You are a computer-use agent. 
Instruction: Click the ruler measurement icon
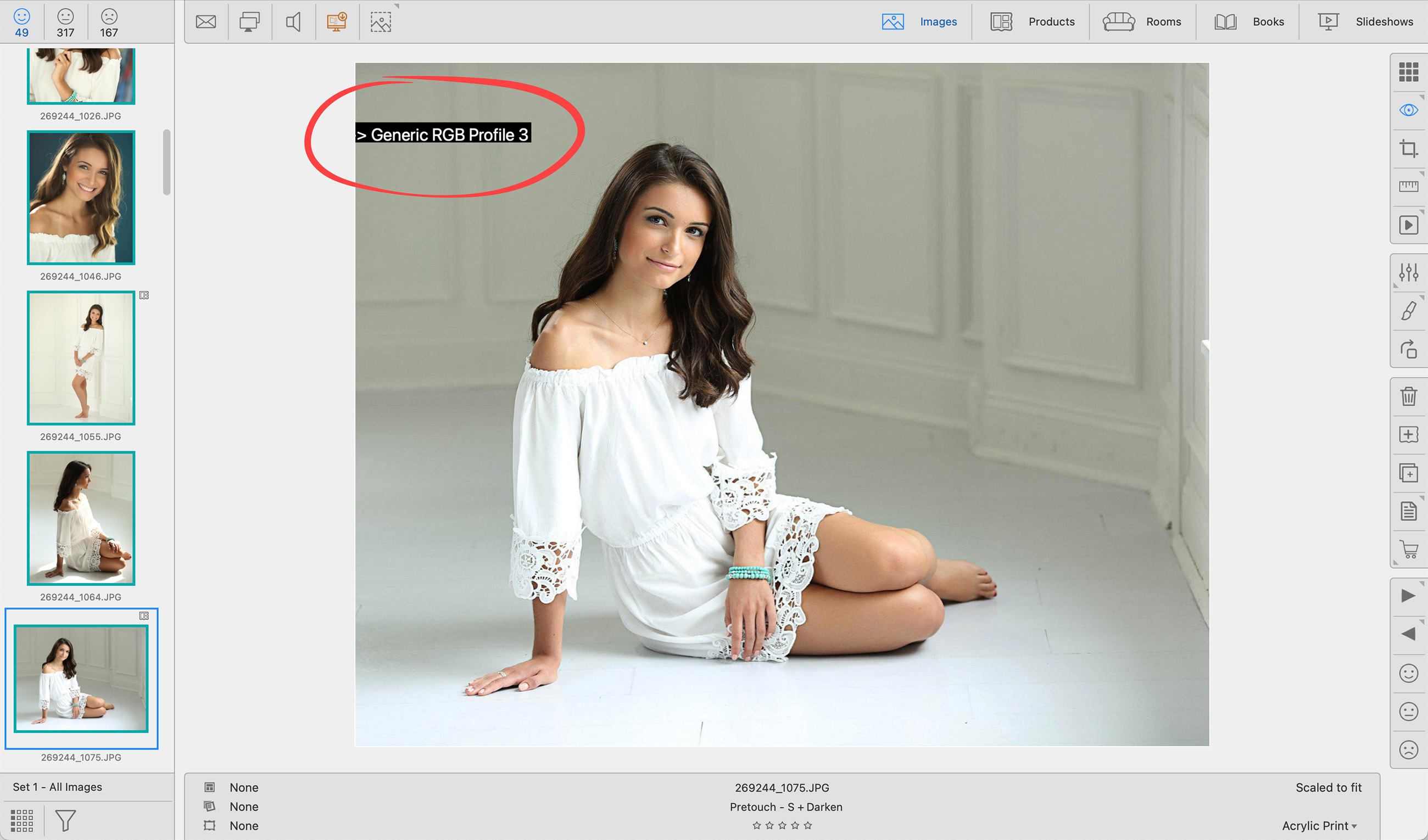click(x=1408, y=186)
